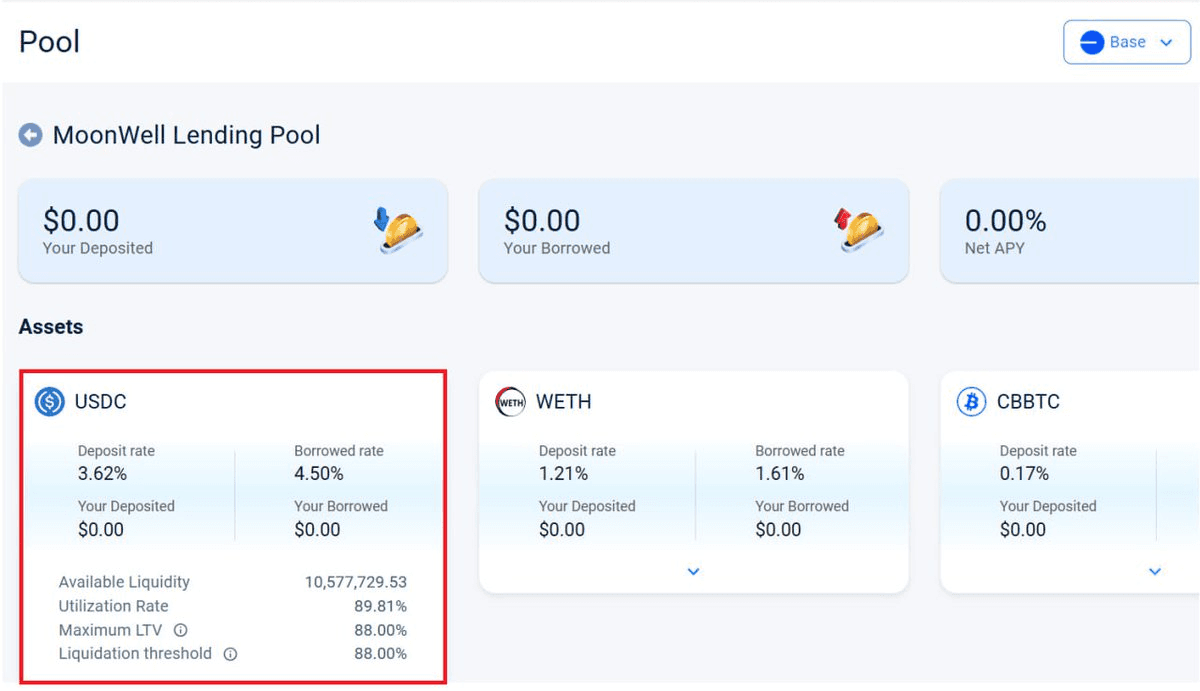Go back using the arrow beside MoonWell Lending Pool
This screenshot has height=691, width=1200.
click(31, 135)
